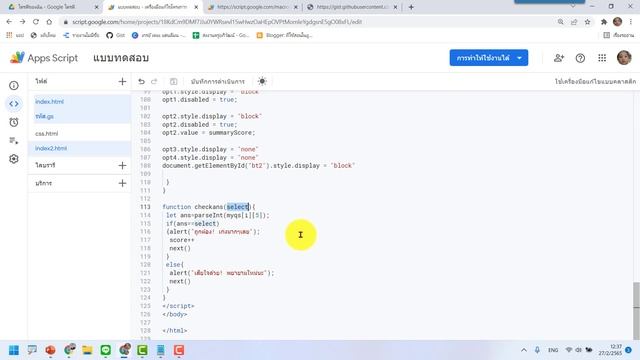Viewport: 640px width, 360px height.
Task: Open the Executions list icon
Action: pyautogui.click(x=14, y=141)
